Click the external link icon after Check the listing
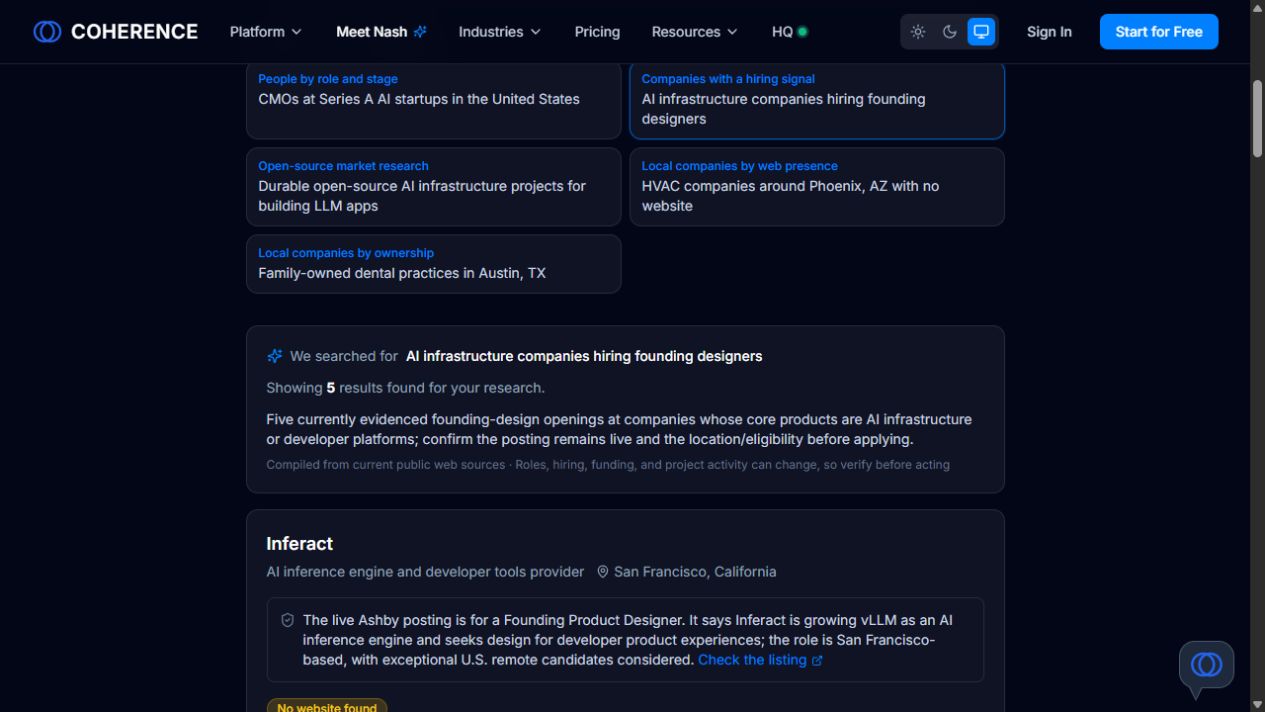1265x712 pixels. (x=817, y=661)
